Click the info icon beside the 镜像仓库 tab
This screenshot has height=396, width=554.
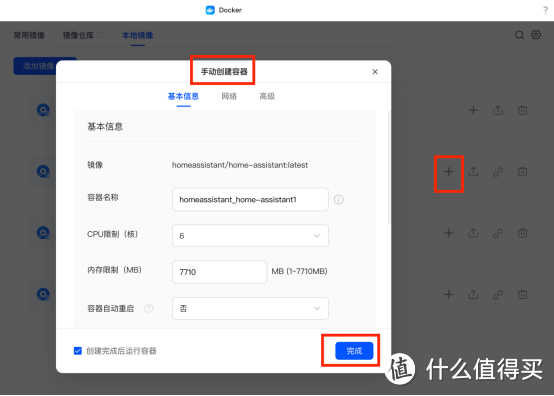[x=100, y=35]
